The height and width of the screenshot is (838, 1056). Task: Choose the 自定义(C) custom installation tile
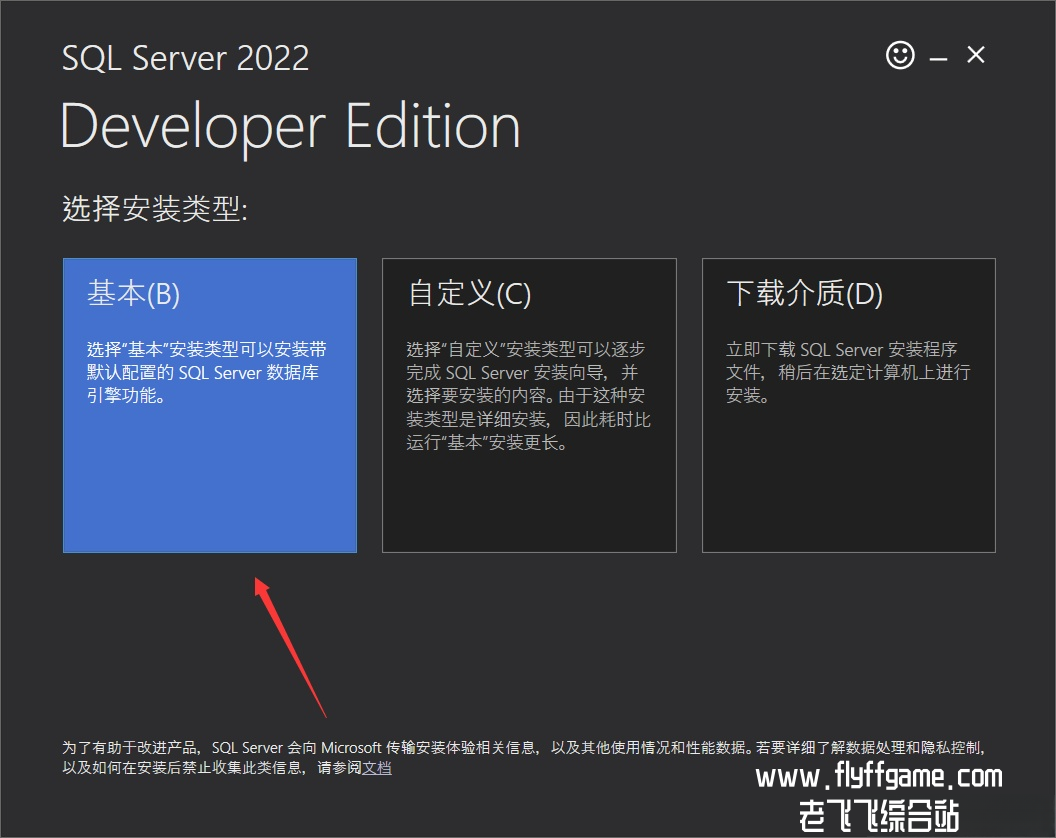(x=529, y=406)
